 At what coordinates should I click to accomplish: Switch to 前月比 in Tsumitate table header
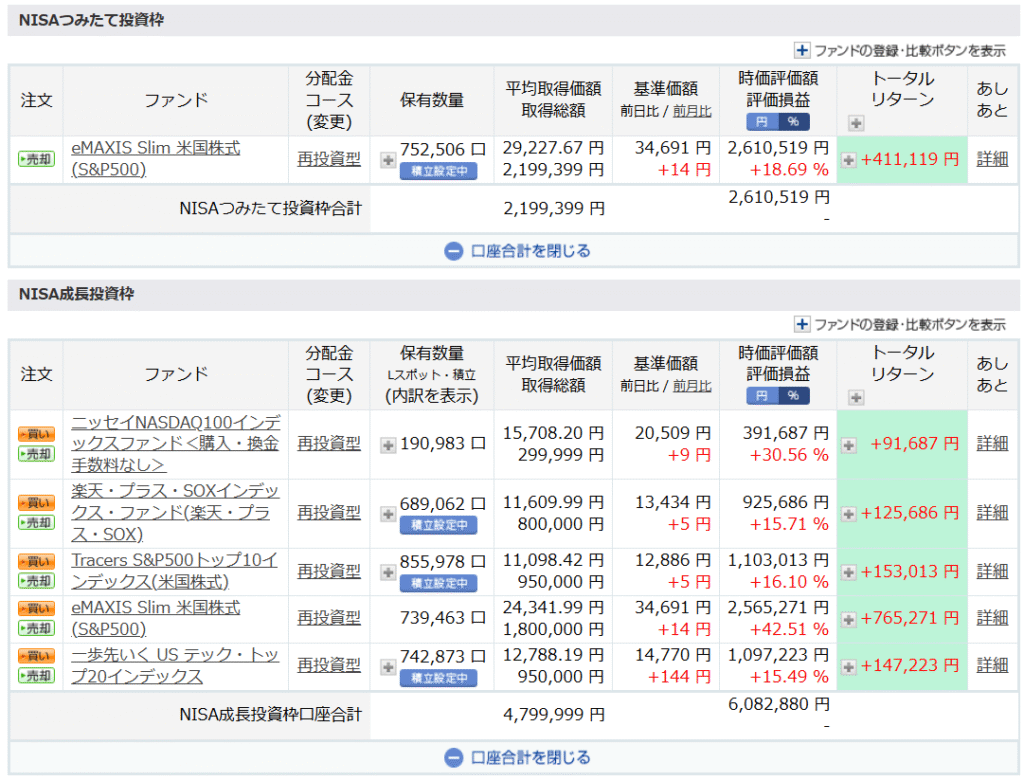click(692, 112)
